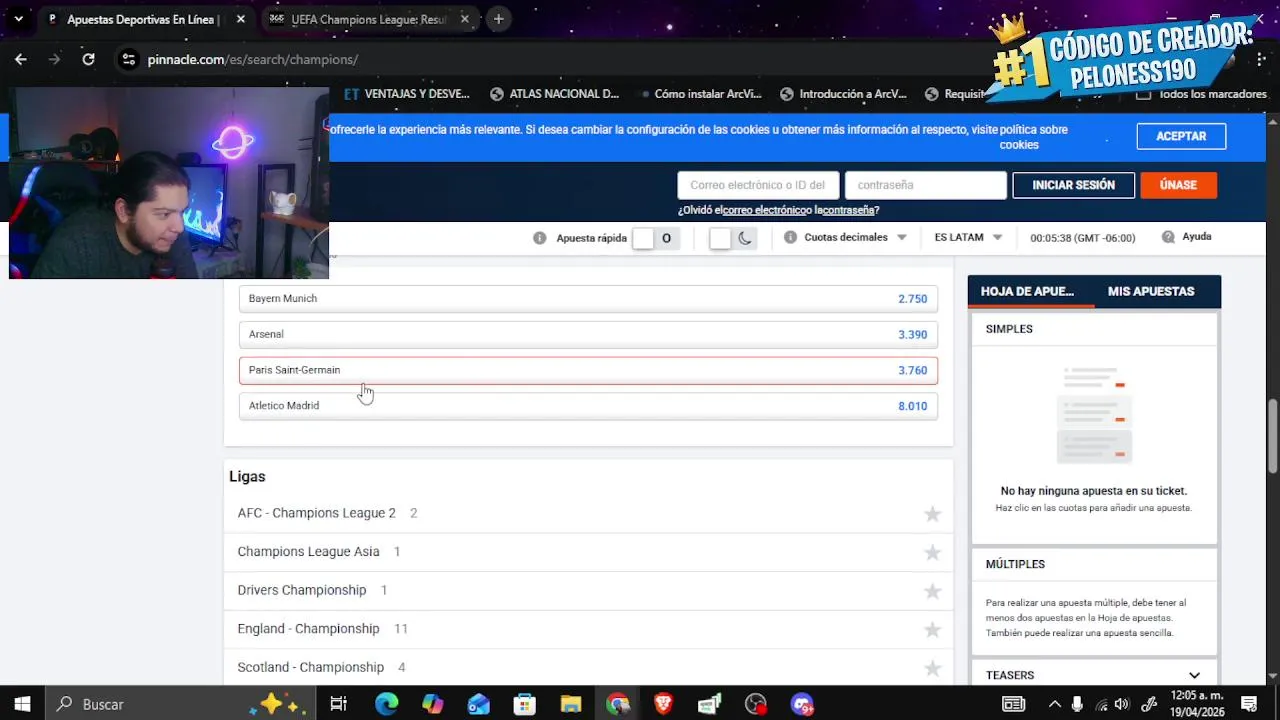This screenshot has height=720, width=1280.
Task: Open England - Championship league
Action: [308, 629]
